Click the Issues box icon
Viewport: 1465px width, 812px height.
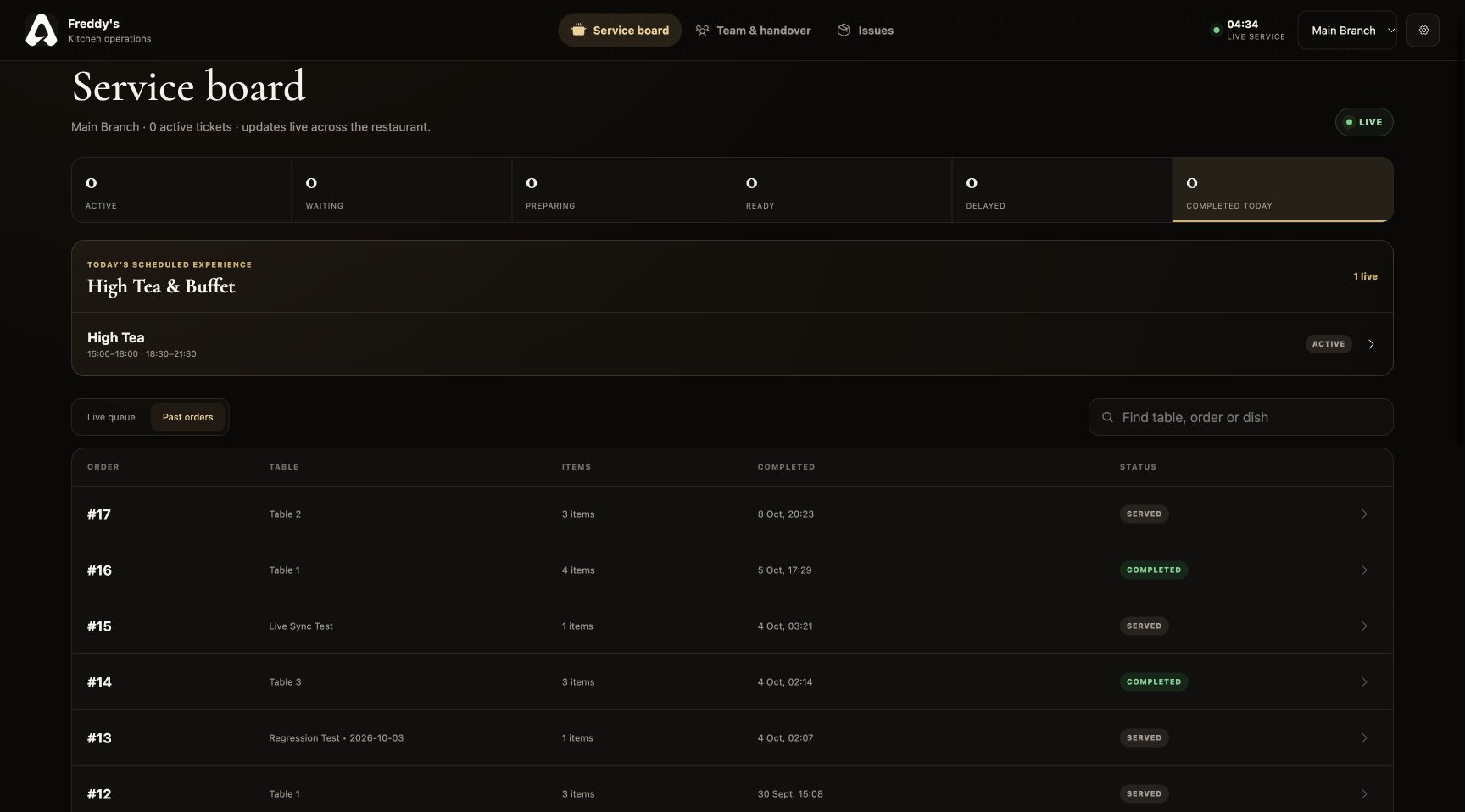pos(844,31)
